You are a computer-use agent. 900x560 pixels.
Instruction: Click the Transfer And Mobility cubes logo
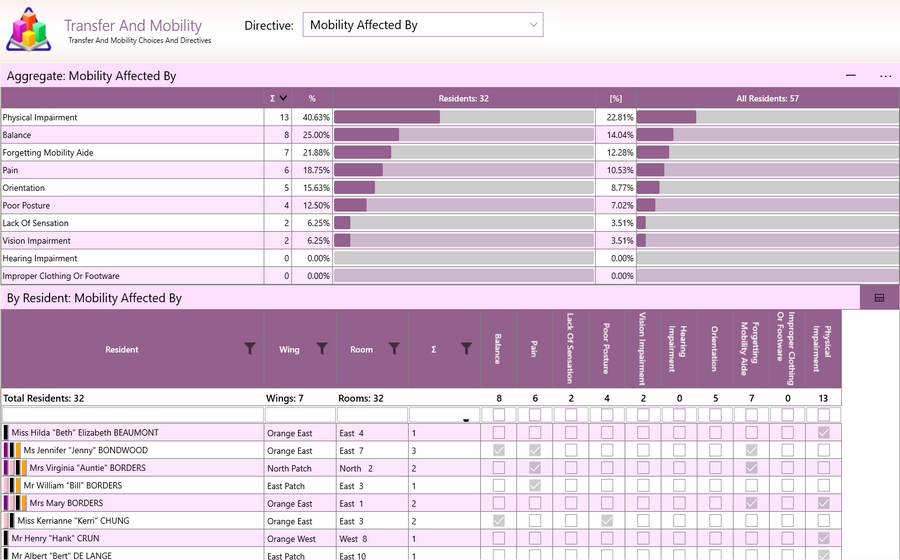click(x=29, y=29)
